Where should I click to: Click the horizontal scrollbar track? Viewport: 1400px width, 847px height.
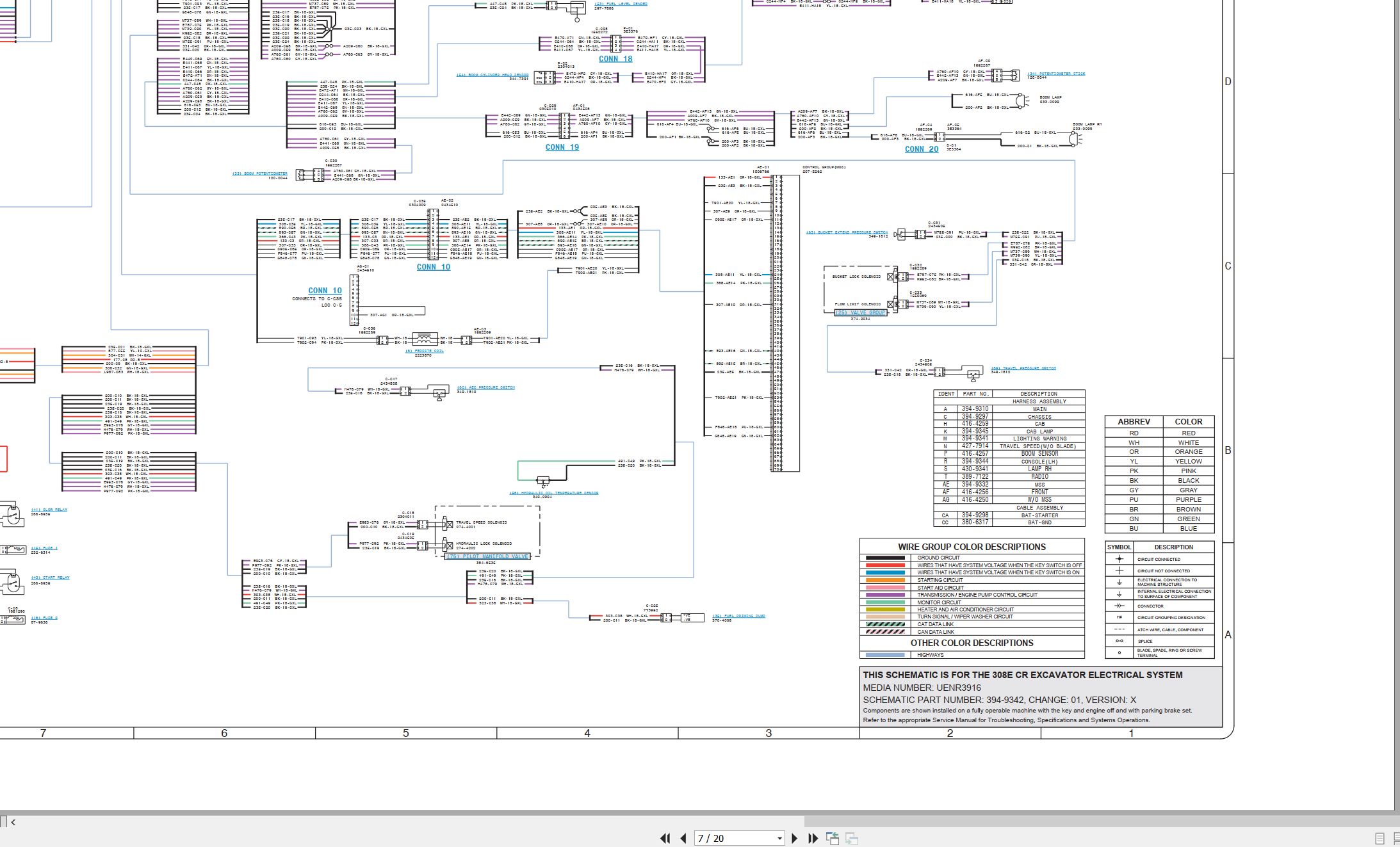click(410, 822)
